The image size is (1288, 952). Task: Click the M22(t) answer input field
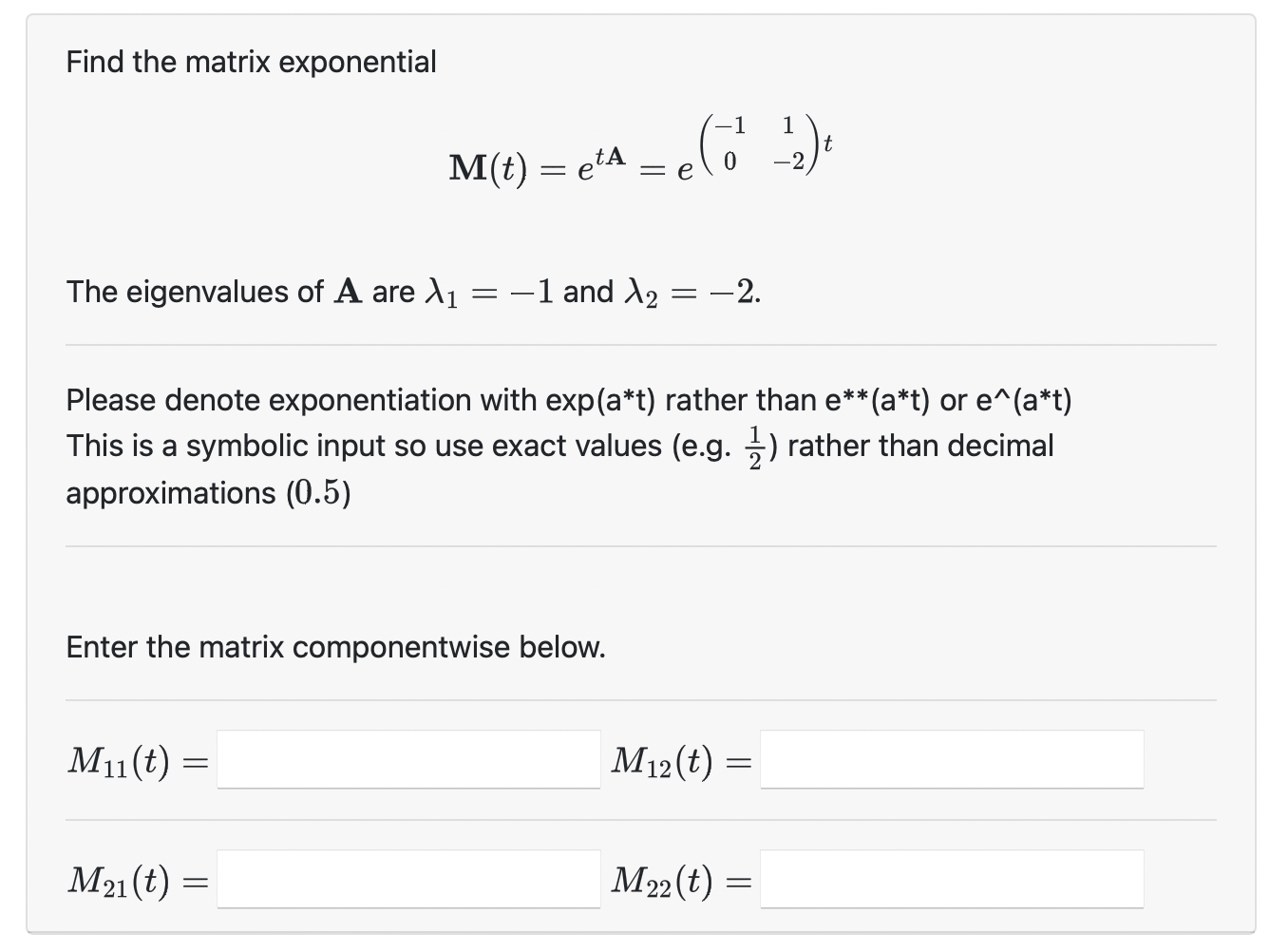point(952,880)
